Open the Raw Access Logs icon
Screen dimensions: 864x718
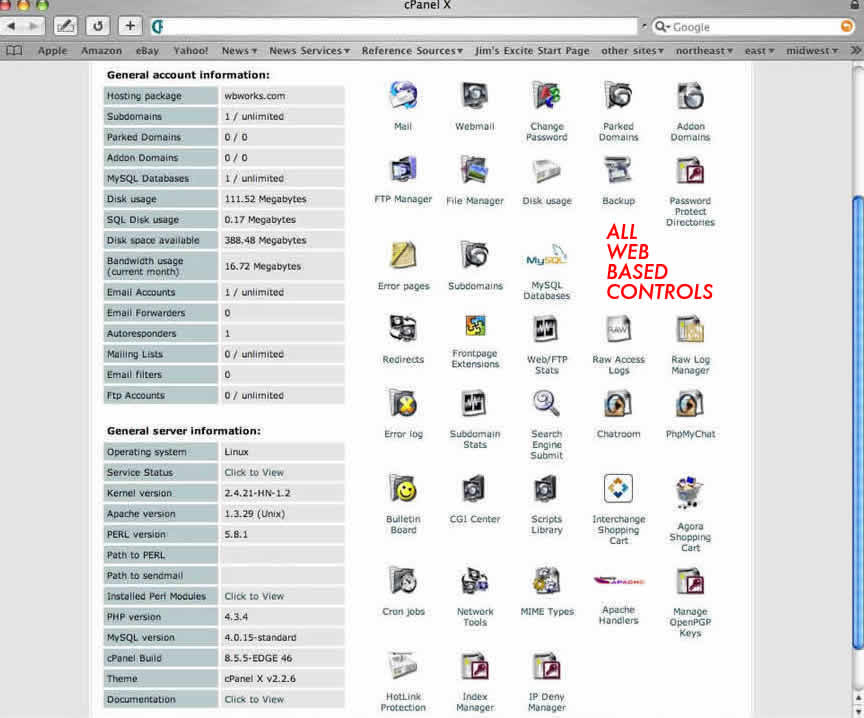pyautogui.click(x=618, y=329)
